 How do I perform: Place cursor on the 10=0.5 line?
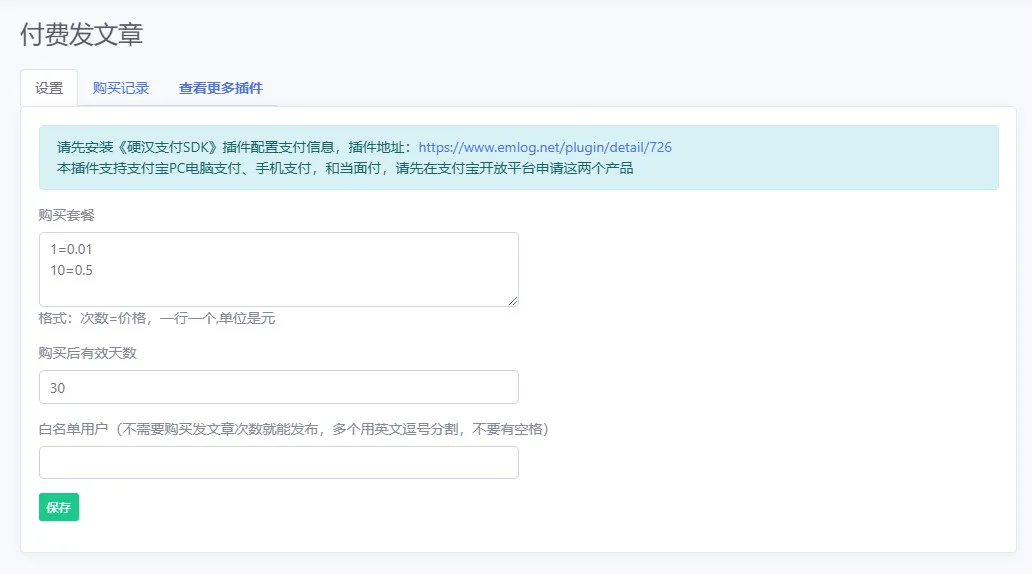[x=71, y=271]
